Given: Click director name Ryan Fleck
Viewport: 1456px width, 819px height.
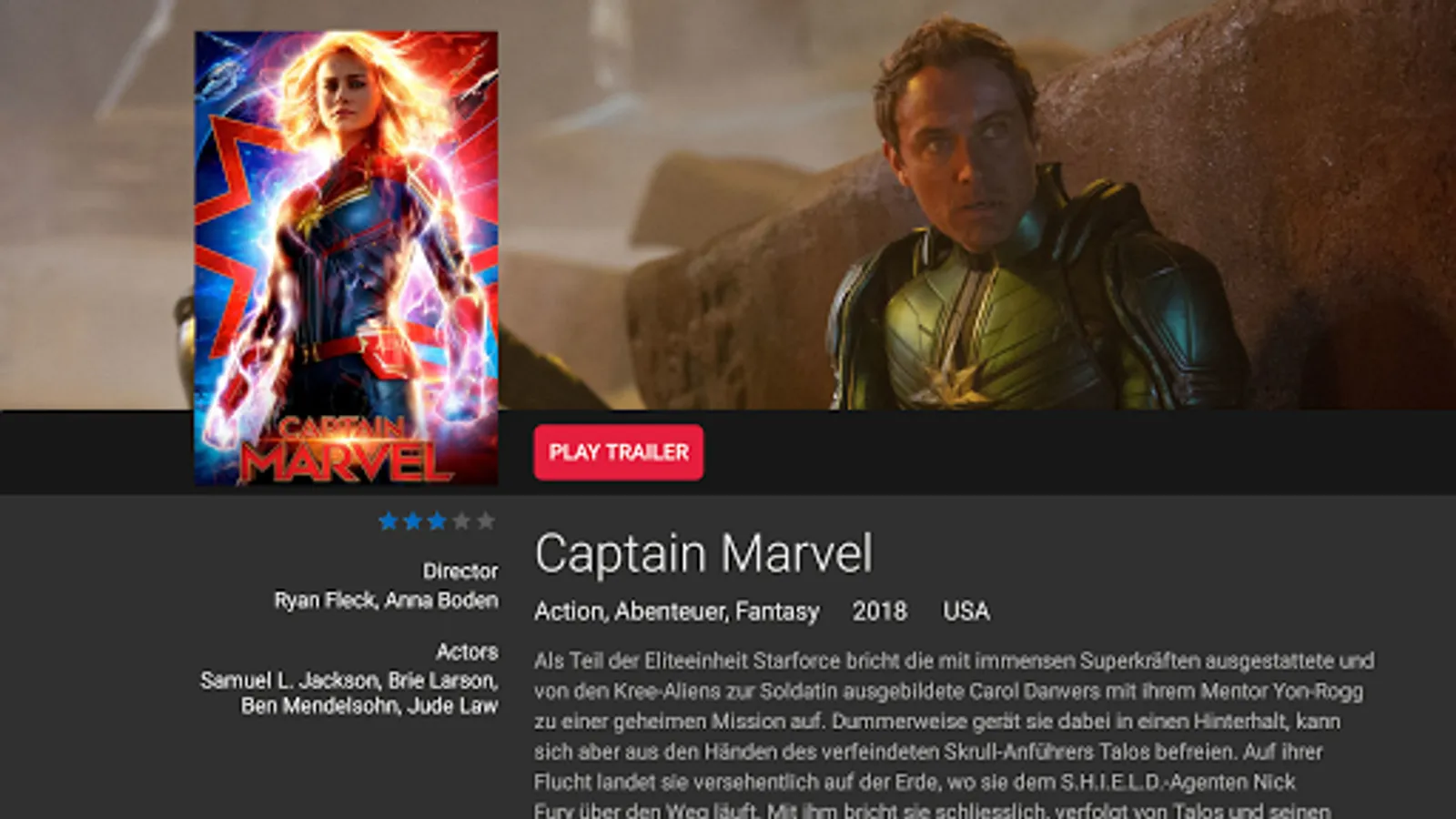Looking at the screenshot, I should (327, 601).
